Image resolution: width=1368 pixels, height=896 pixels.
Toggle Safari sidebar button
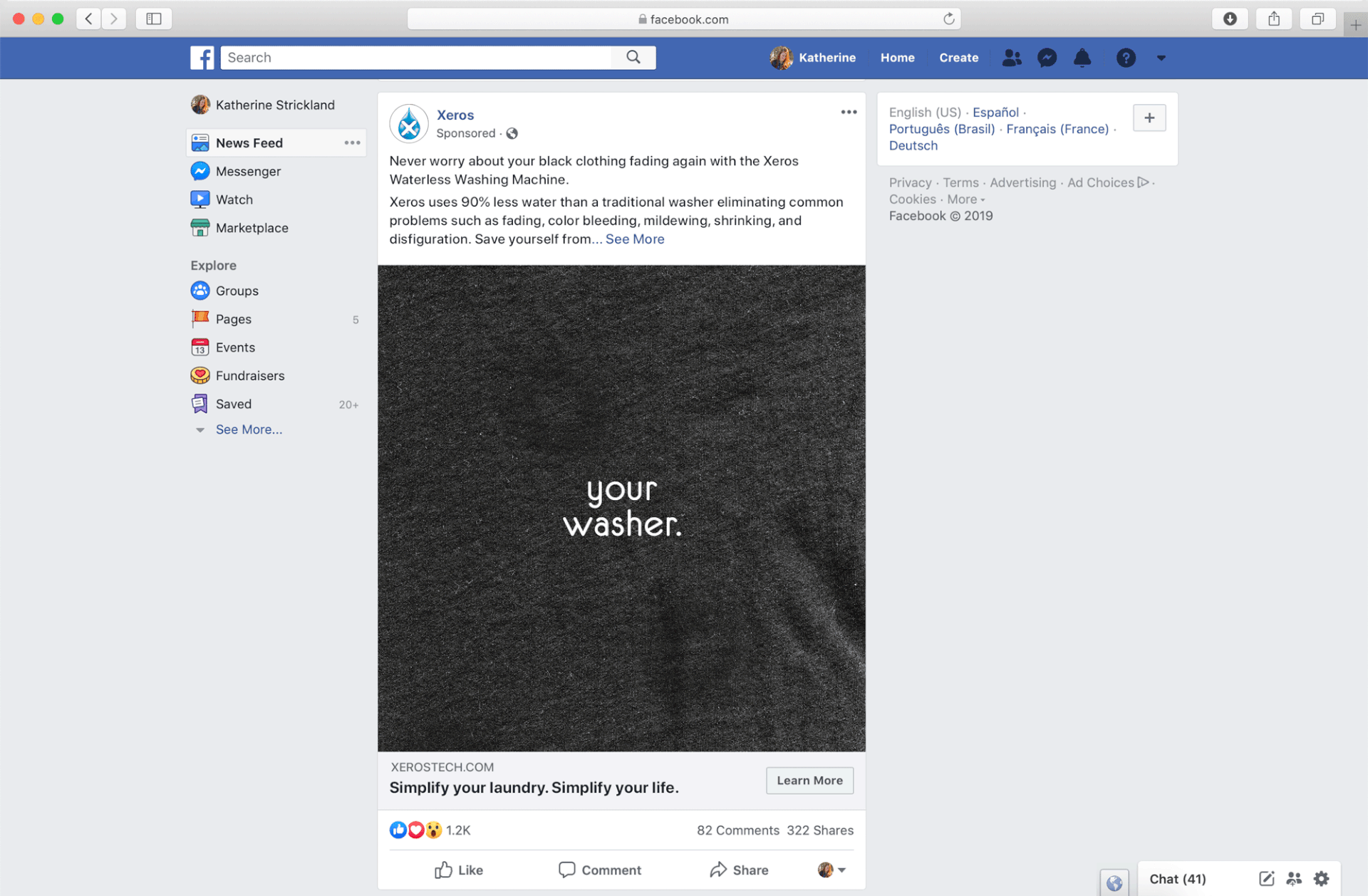(x=154, y=19)
